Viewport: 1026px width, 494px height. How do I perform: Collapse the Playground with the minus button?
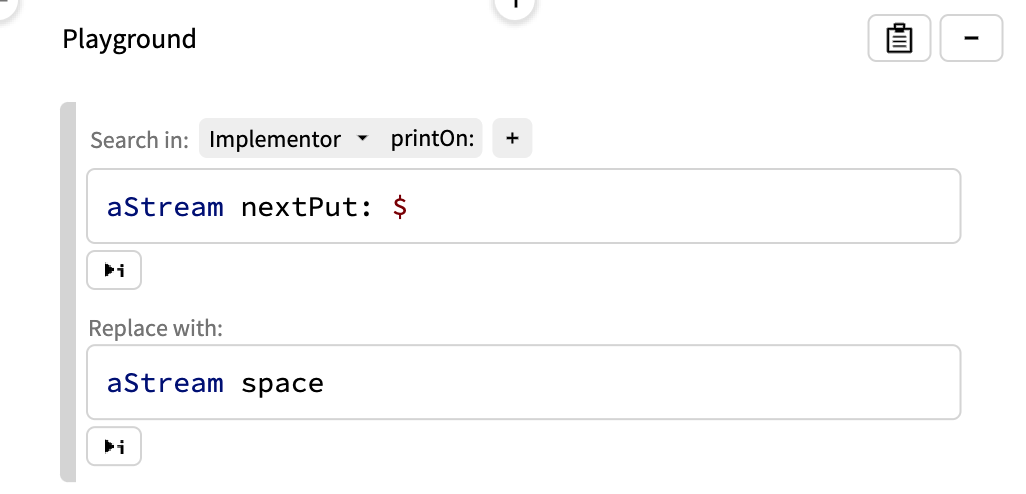click(x=971, y=40)
